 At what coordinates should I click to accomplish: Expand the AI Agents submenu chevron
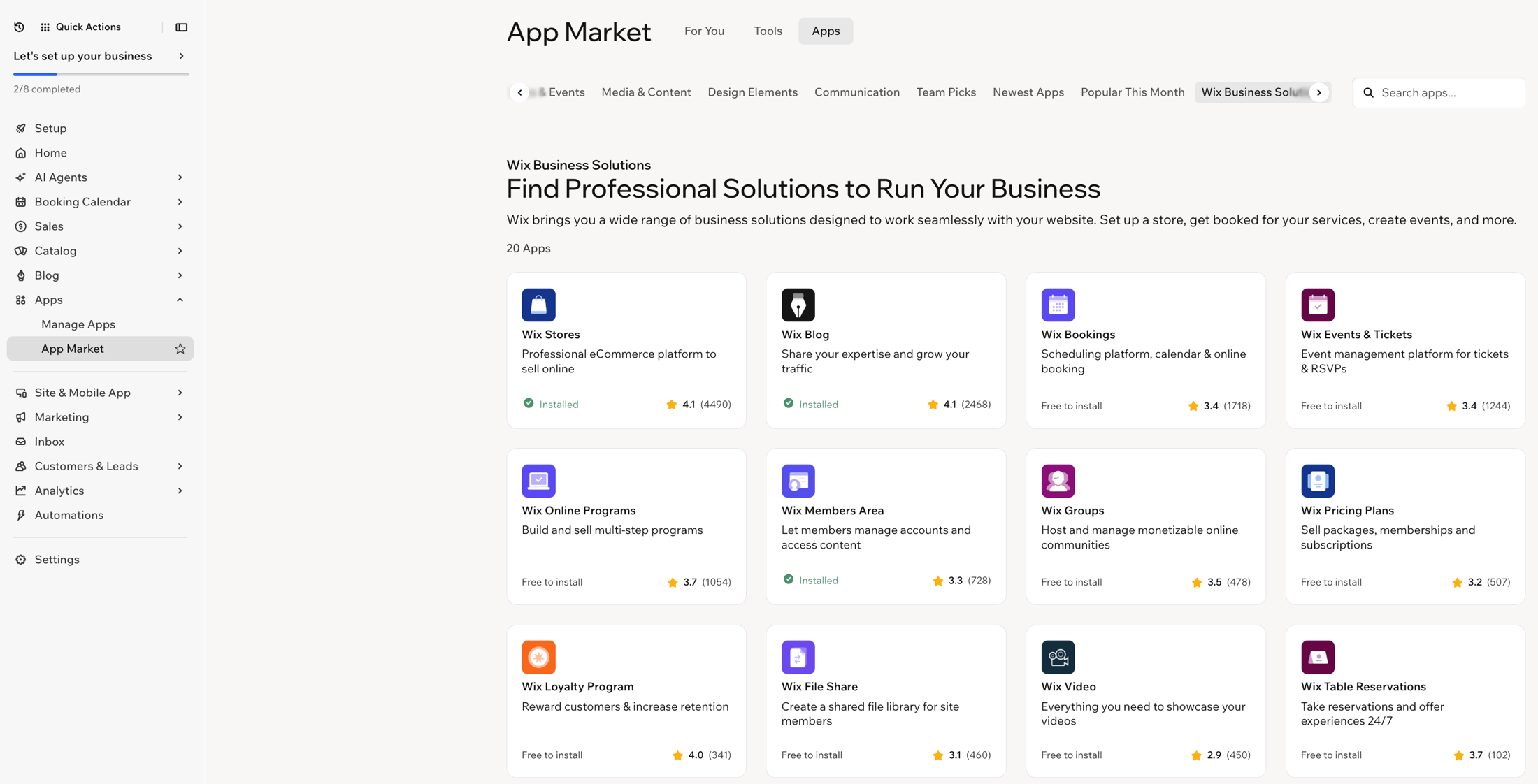(x=180, y=177)
